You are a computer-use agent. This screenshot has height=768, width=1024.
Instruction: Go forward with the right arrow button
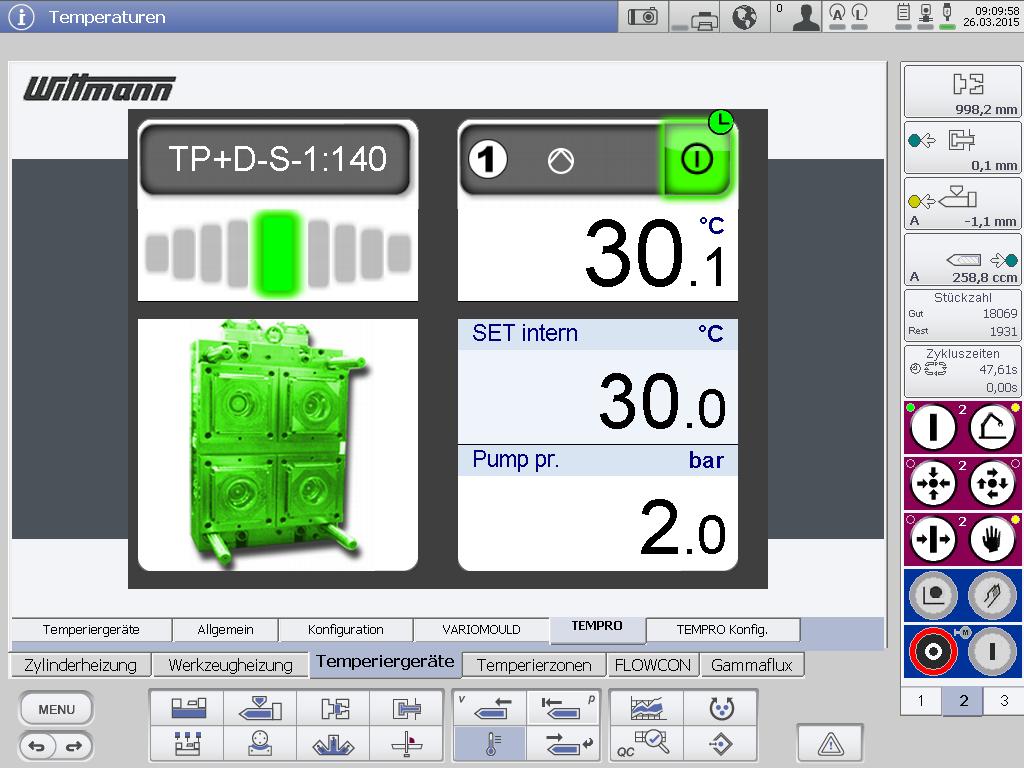[74, 746]
